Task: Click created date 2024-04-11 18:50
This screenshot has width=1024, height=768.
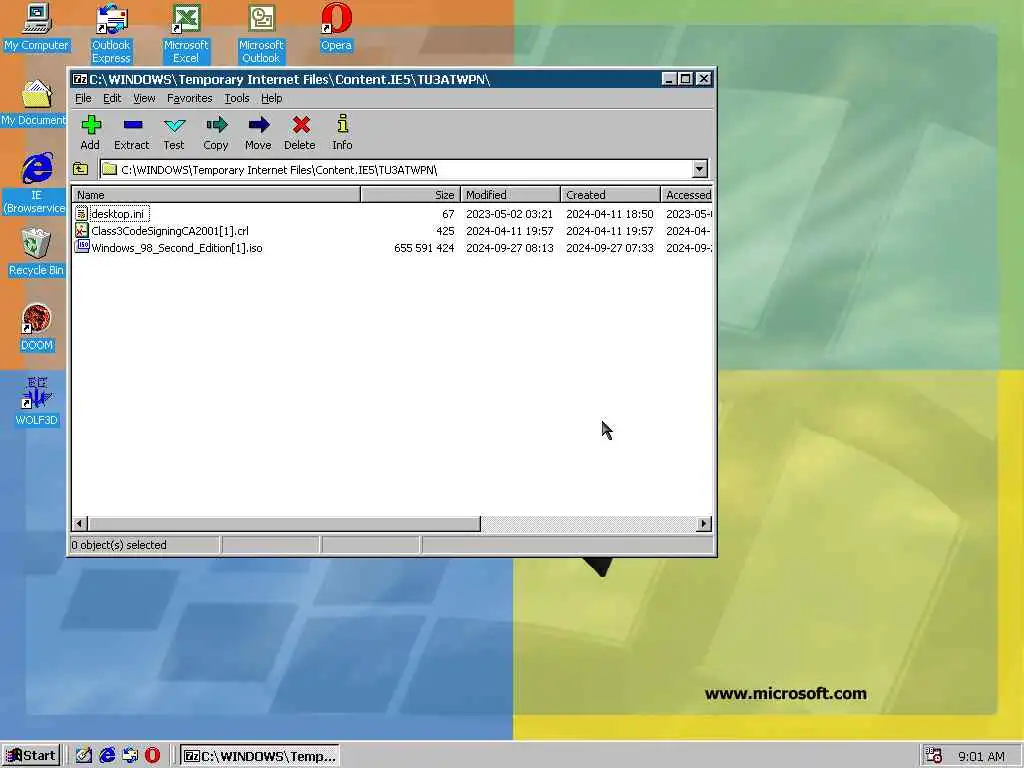Action: click(x=610, y=214)
